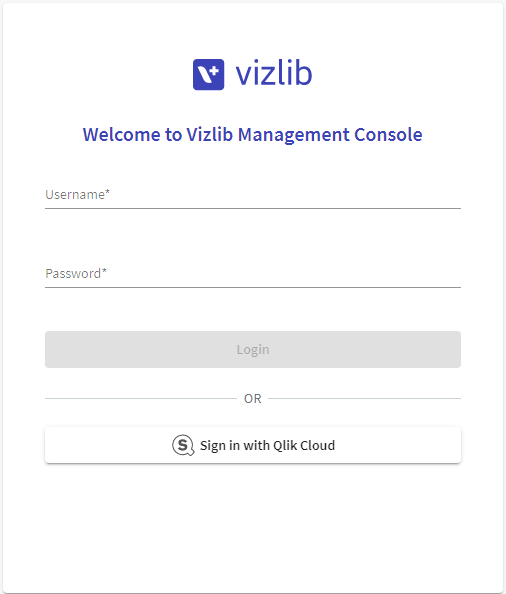The width and height of the screenshot is (506, 594).
Task: Click the Qlik Cloud logo icon
Action: click(183, 445)
